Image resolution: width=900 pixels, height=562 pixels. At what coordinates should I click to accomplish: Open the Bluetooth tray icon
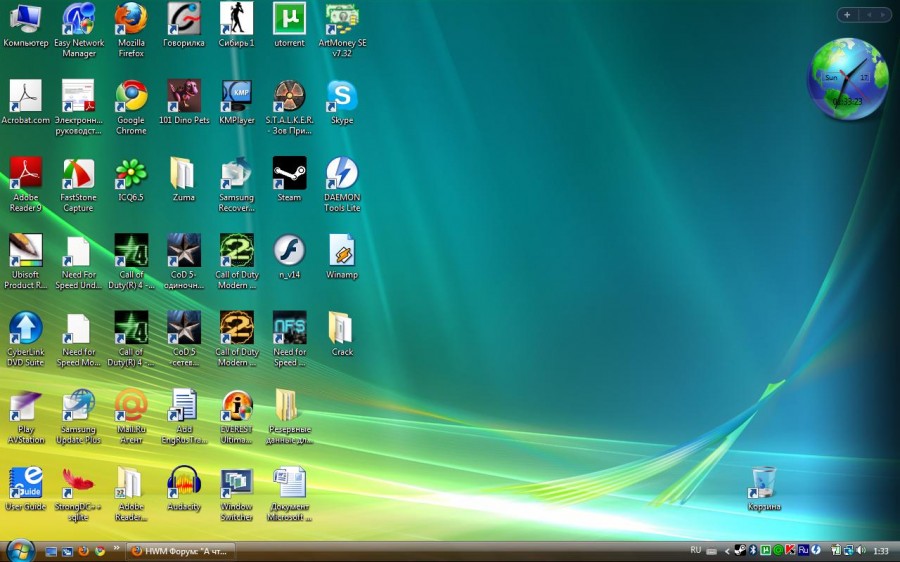coord(753,551)
